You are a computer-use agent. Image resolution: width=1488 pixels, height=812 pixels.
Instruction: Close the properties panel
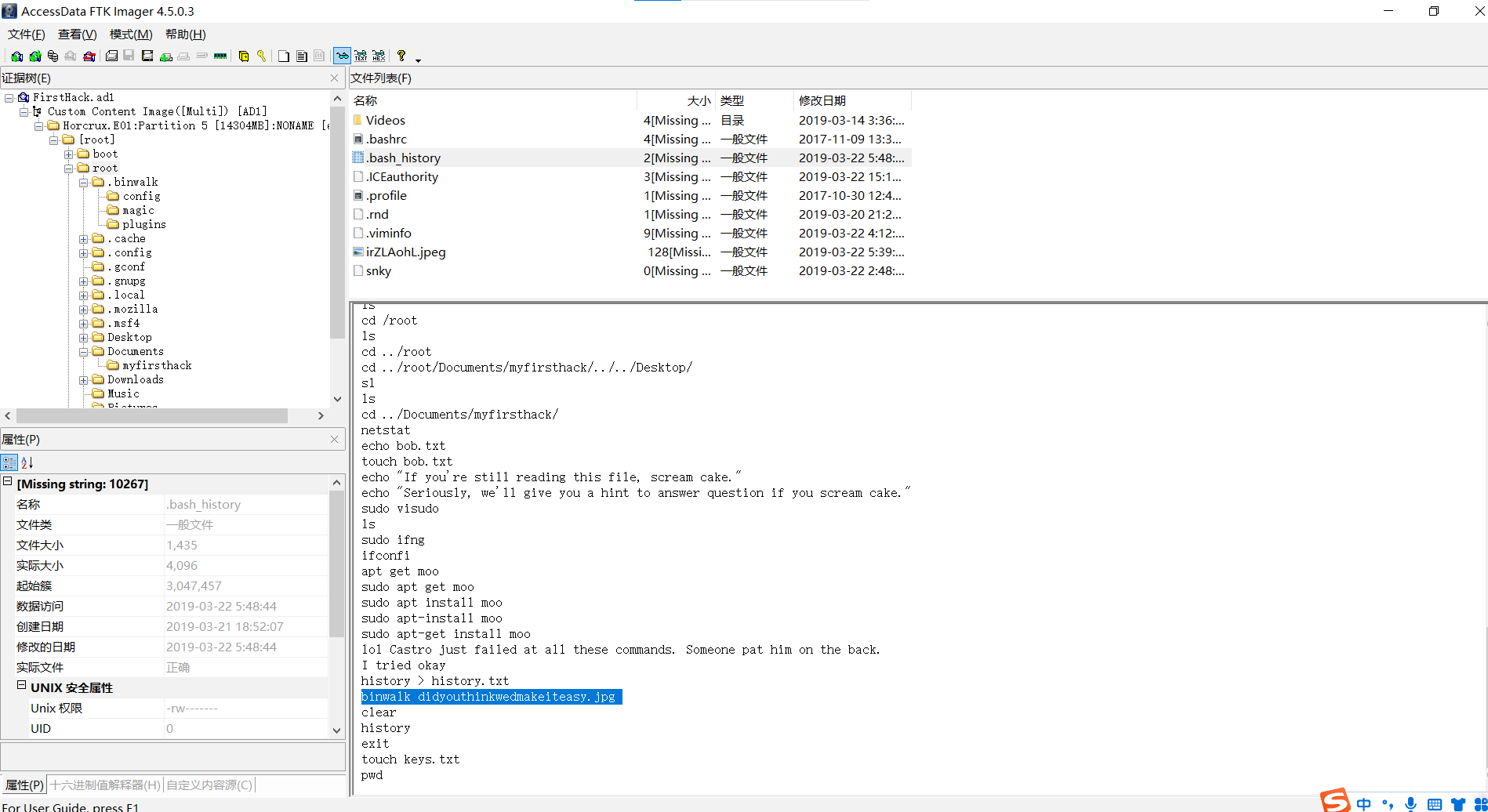coord(335,440)
